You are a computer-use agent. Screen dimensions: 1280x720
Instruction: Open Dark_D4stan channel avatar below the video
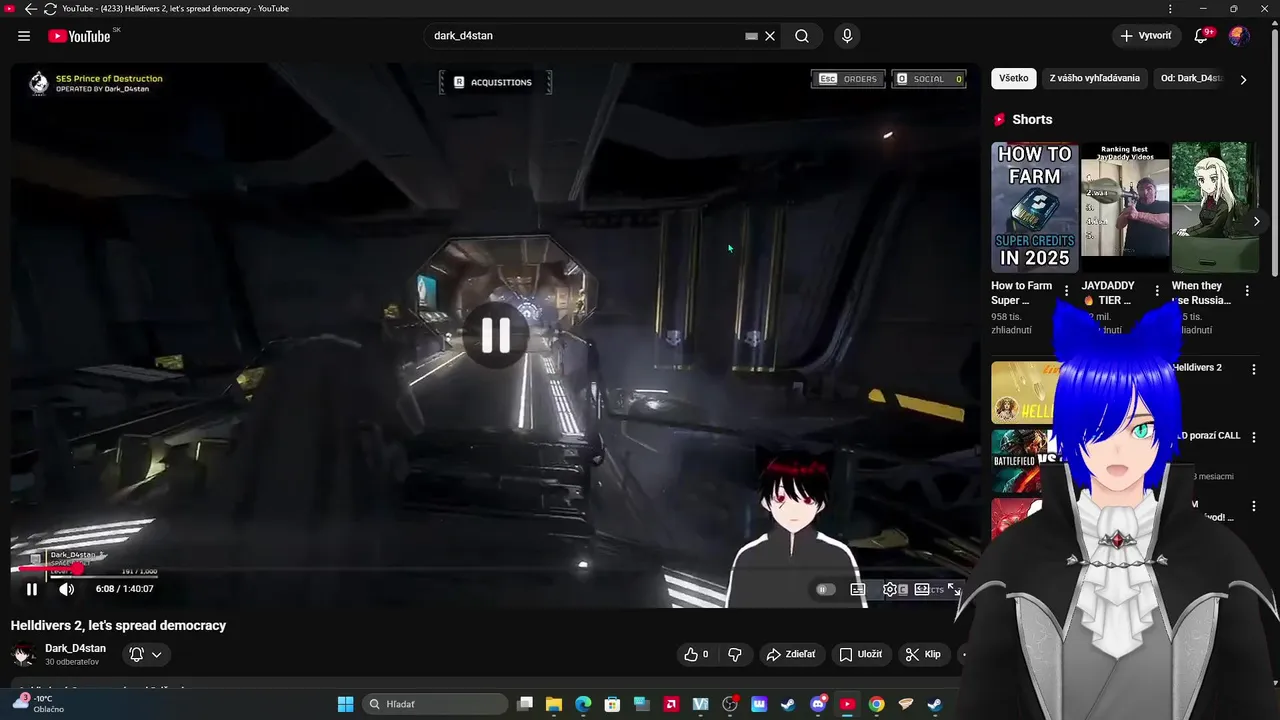tap(23, 654)
